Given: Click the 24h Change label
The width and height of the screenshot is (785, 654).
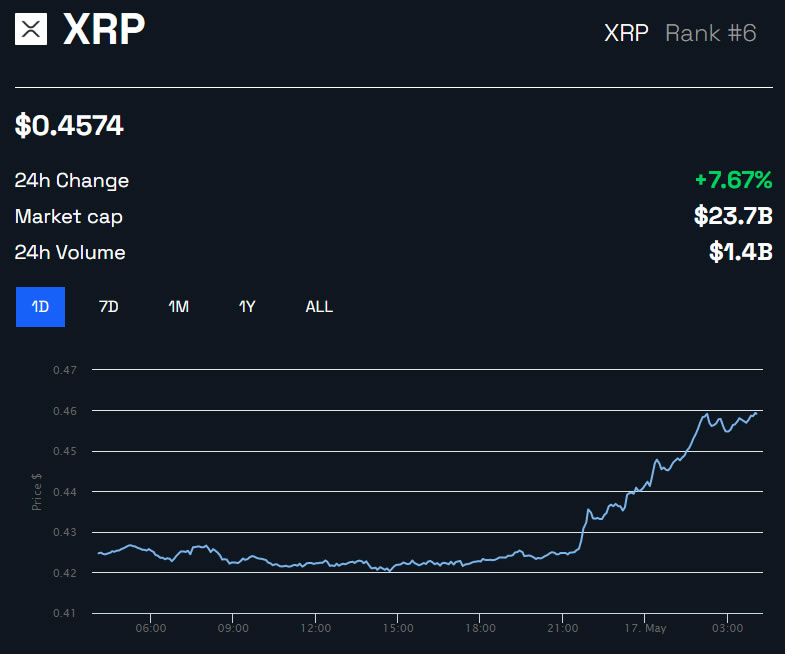Looking at the screenshot, I should click(x=72, y=181).
